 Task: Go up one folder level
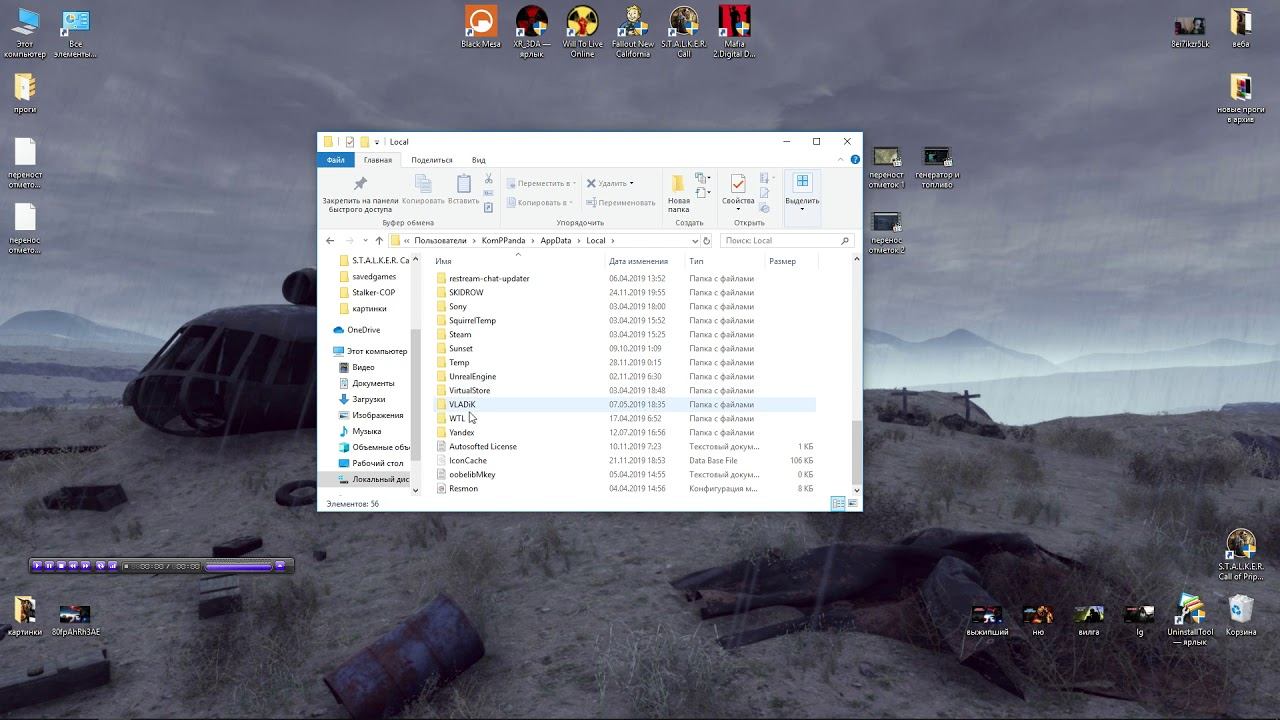coord(379,240)
